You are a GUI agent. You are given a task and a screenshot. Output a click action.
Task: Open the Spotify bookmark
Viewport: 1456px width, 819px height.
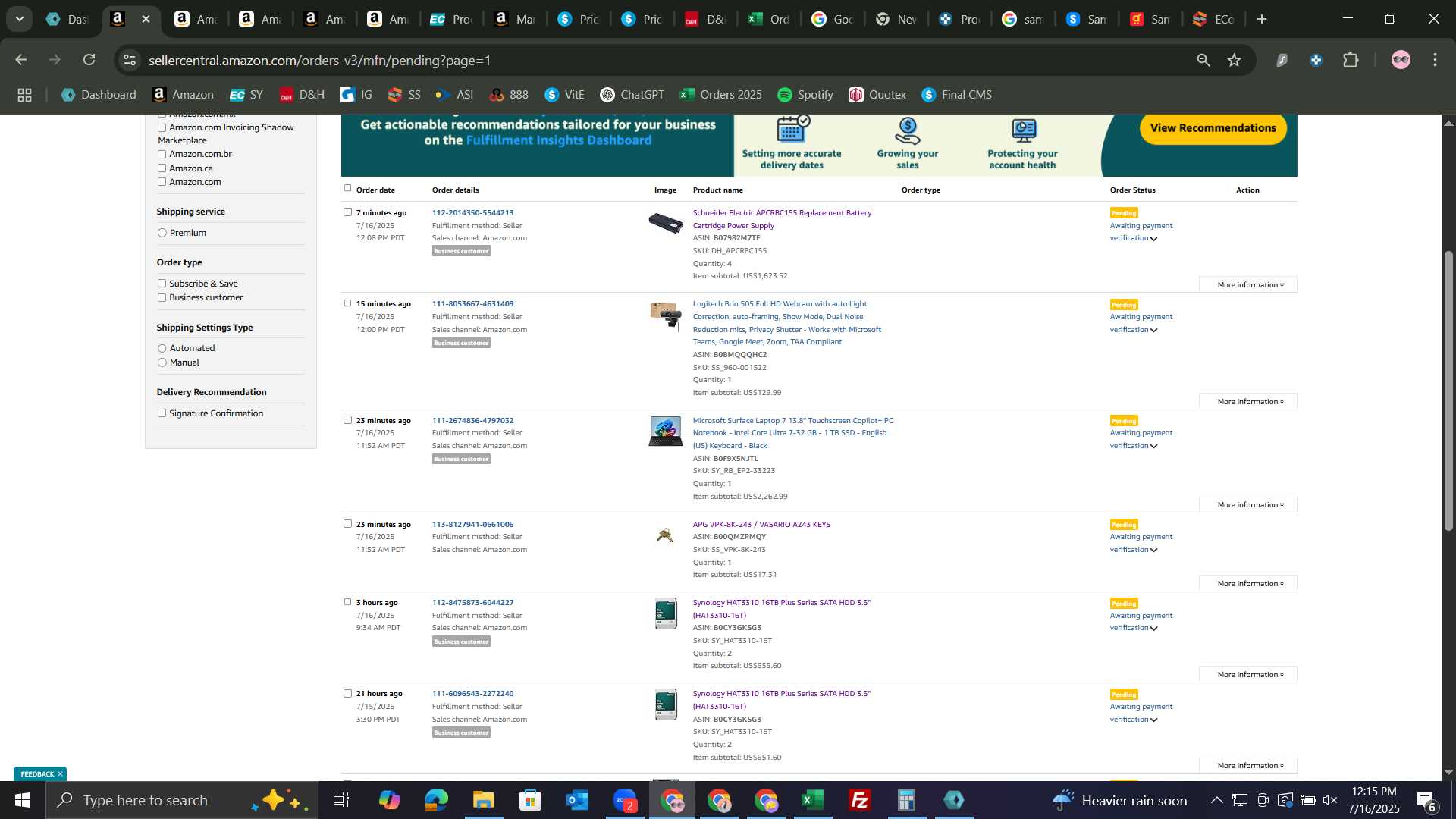click(x=805, y=95)
